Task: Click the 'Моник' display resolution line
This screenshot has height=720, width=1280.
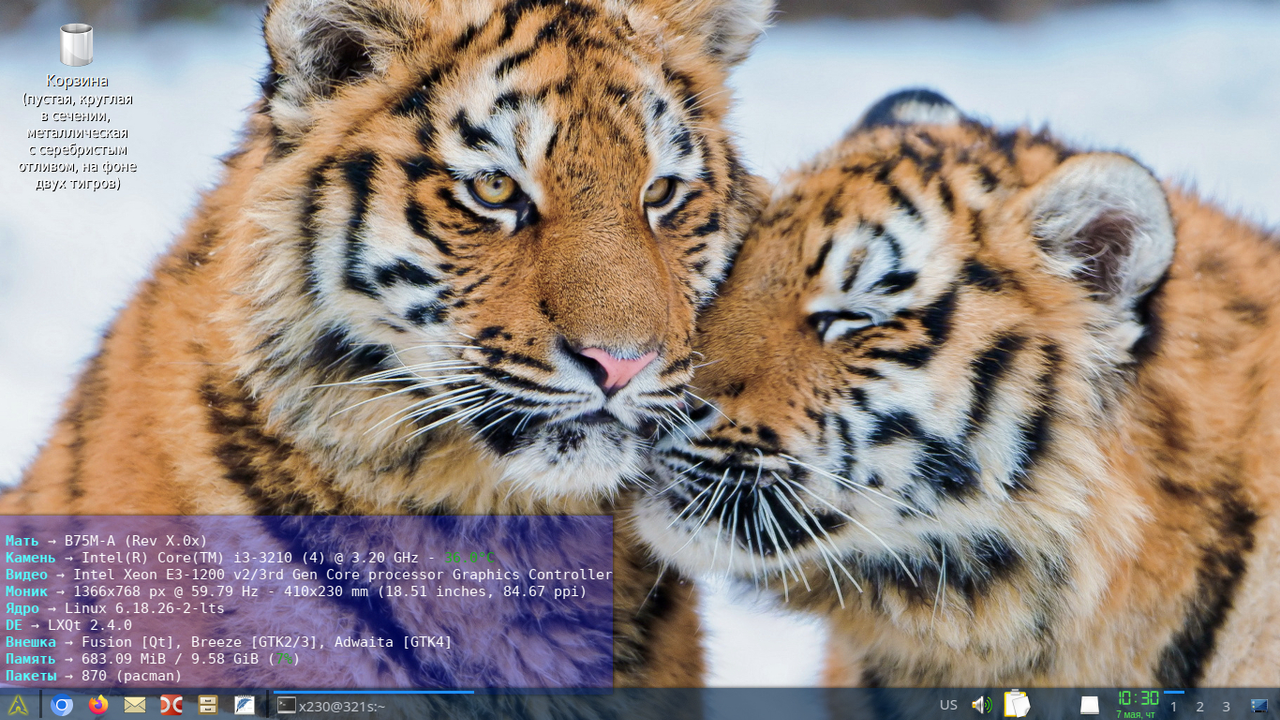Action: (x=296, y=592)
